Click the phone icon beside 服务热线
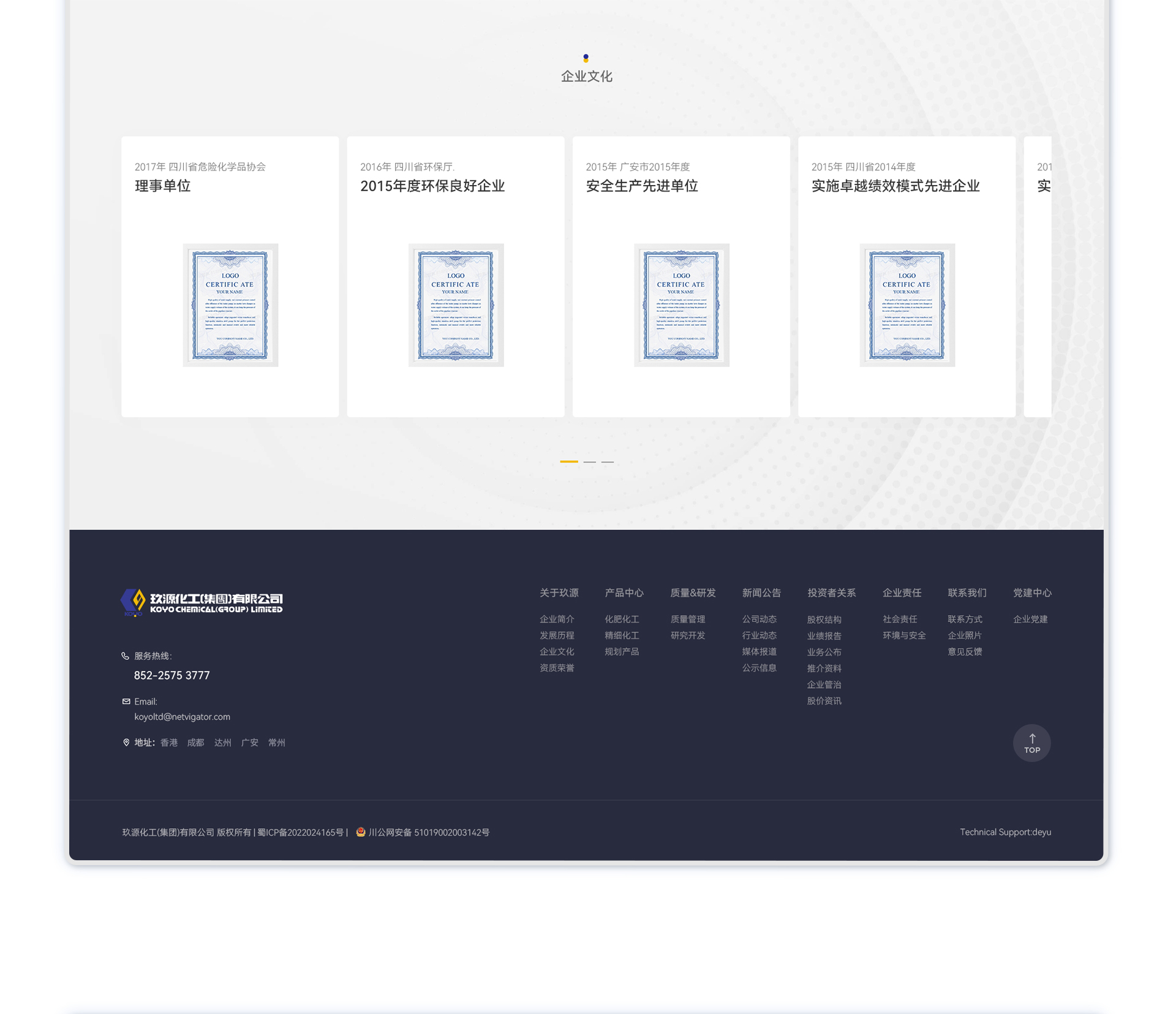Image resolution: width=1176 pixels, height=1014 pixels. click(126, 656)
